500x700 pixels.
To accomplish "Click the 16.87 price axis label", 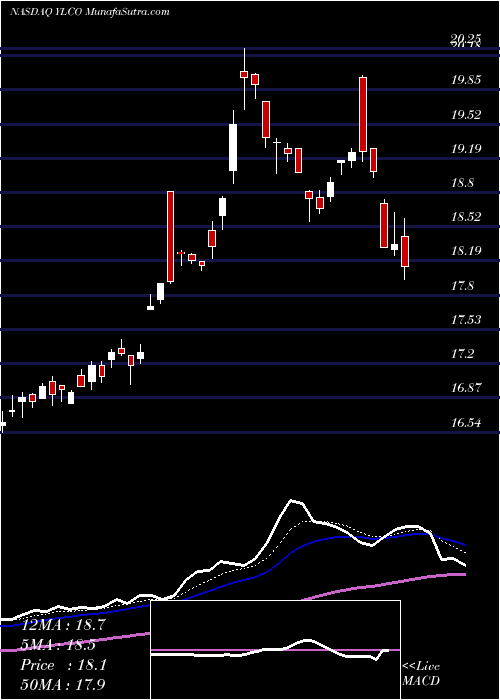I will coord(466,388).
